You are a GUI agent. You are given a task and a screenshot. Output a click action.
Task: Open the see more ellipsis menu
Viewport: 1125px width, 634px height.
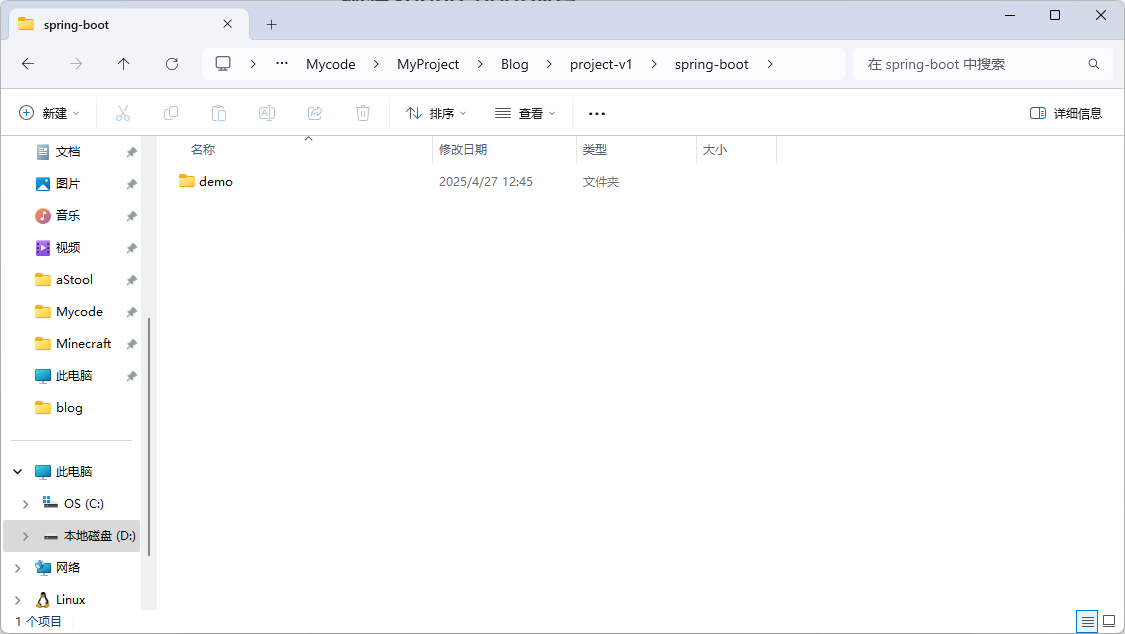[x=597, y=113]
